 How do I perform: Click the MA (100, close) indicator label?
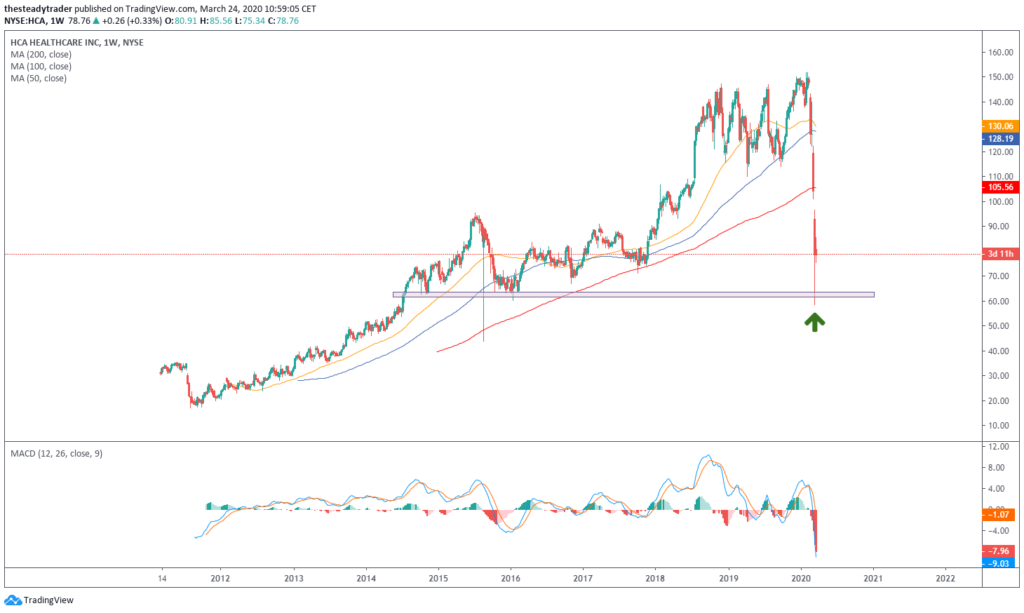tap(40, 66)
